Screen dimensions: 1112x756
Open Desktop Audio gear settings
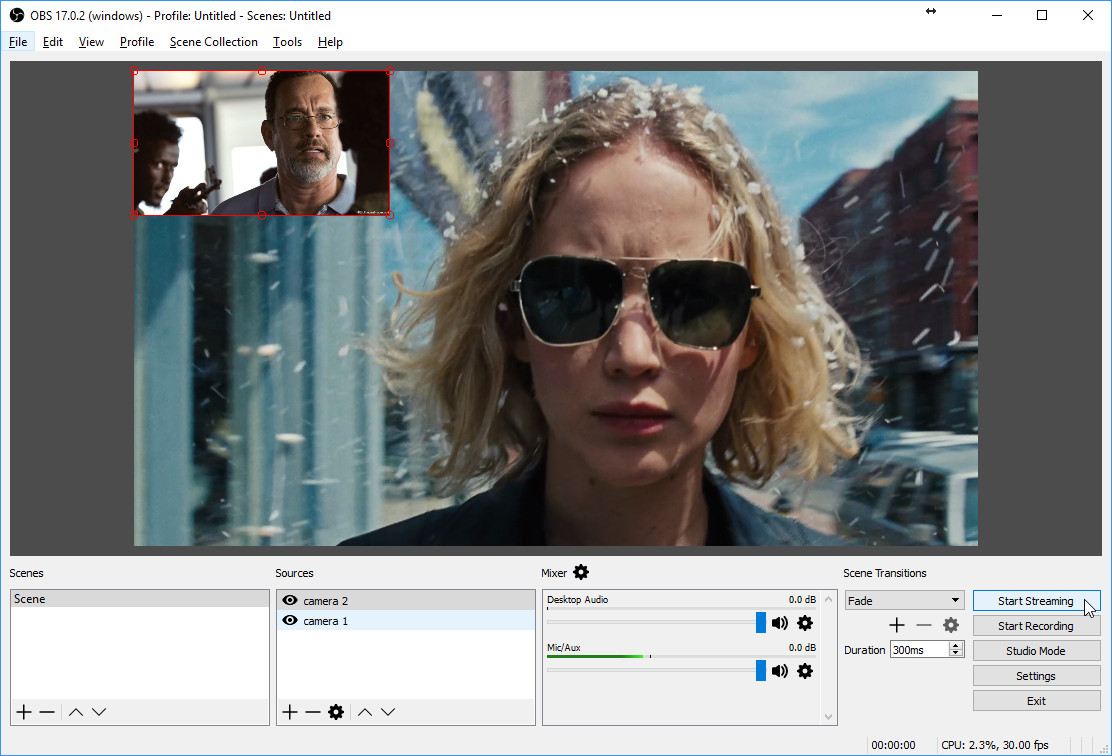805,623
